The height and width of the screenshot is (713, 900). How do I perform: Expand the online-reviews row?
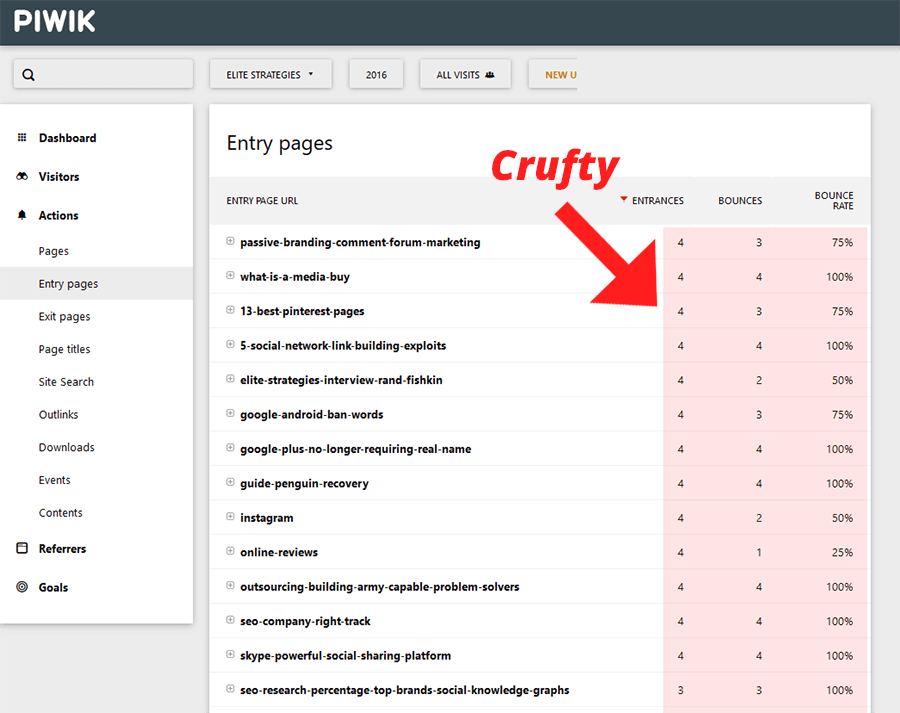click(230, 552)
